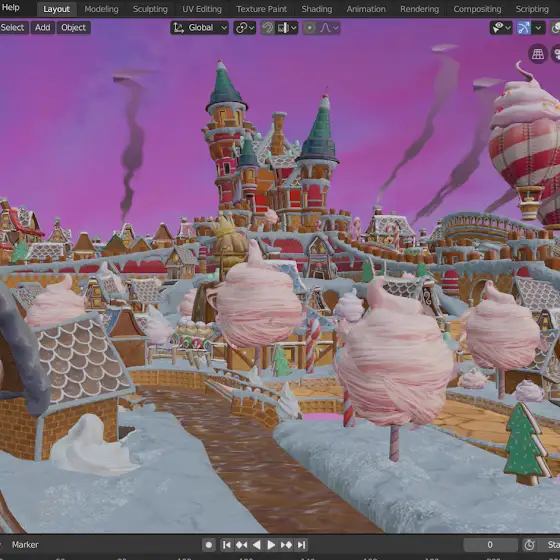This screenshot has width=560, height=560.
Task: Play the animation in reverse
Action: [x=256, y=545]
